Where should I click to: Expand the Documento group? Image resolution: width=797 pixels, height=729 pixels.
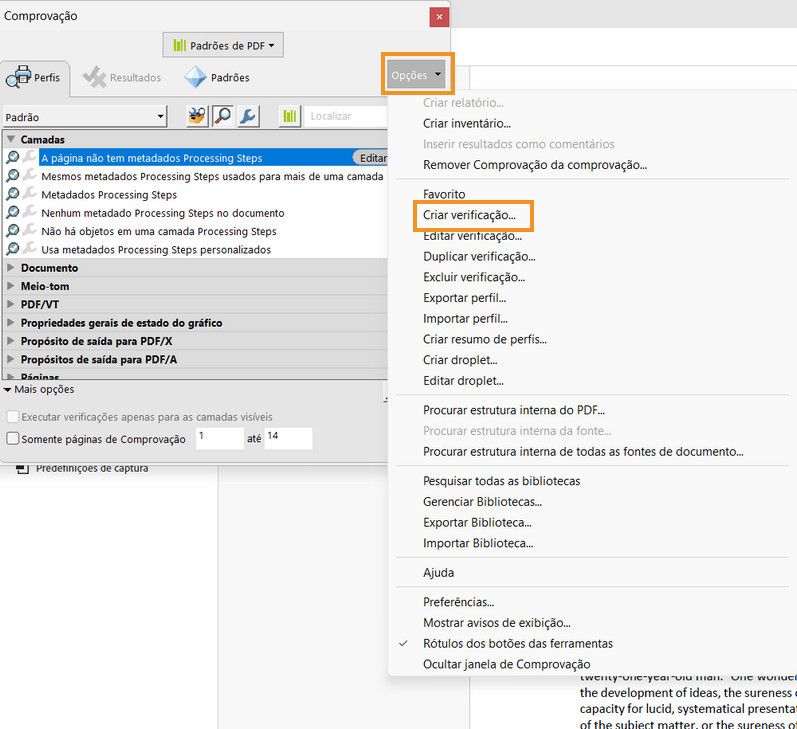pos(11,267)
